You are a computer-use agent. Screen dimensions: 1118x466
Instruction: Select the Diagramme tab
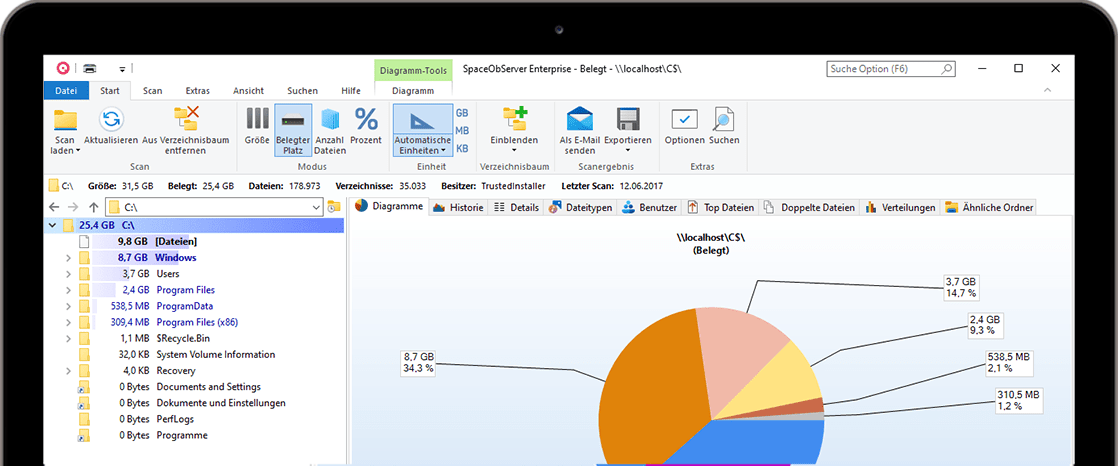(x=389, y=207)
